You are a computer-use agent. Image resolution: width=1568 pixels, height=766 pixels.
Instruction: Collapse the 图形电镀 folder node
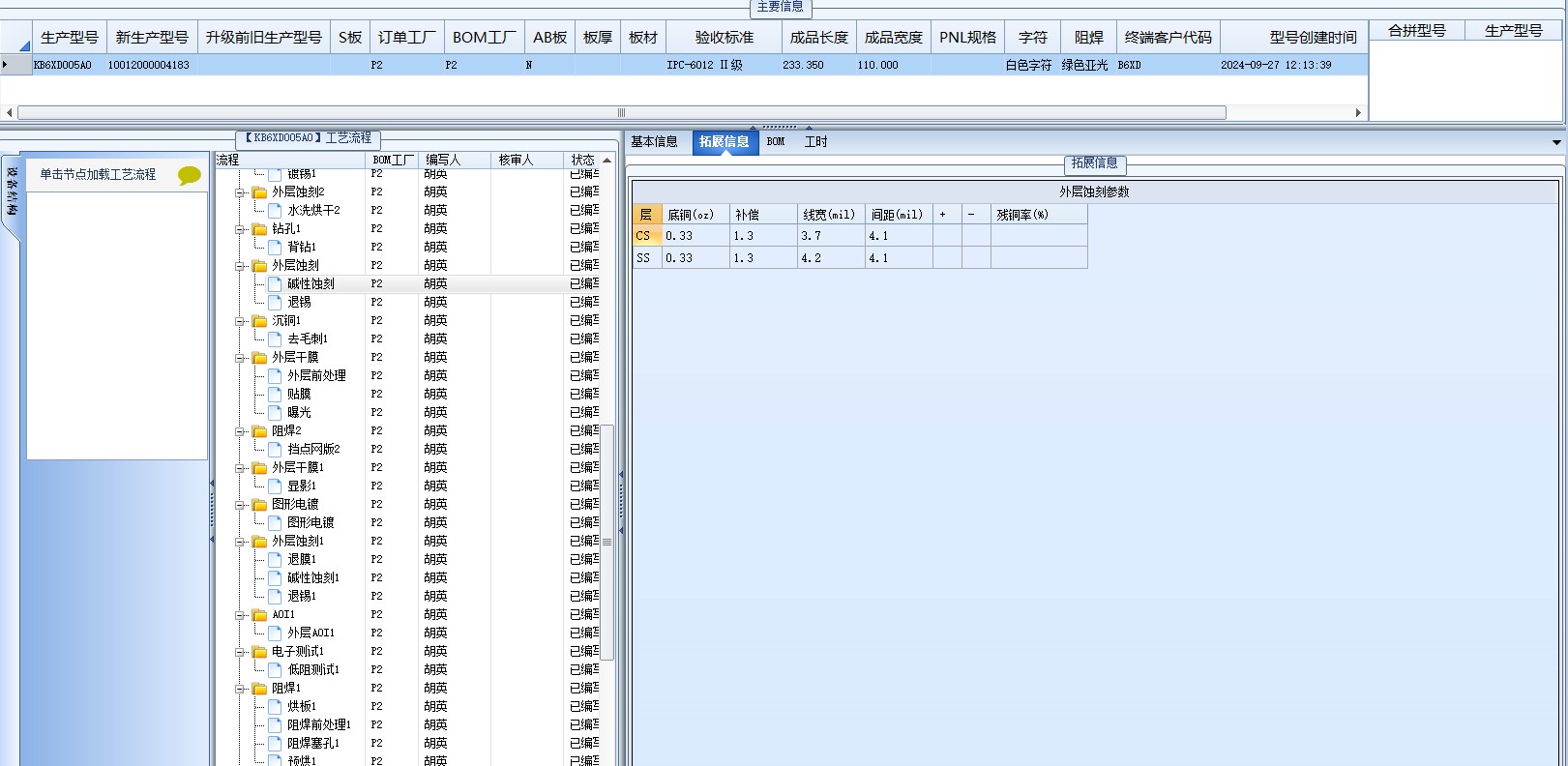[x=240, y=505]
